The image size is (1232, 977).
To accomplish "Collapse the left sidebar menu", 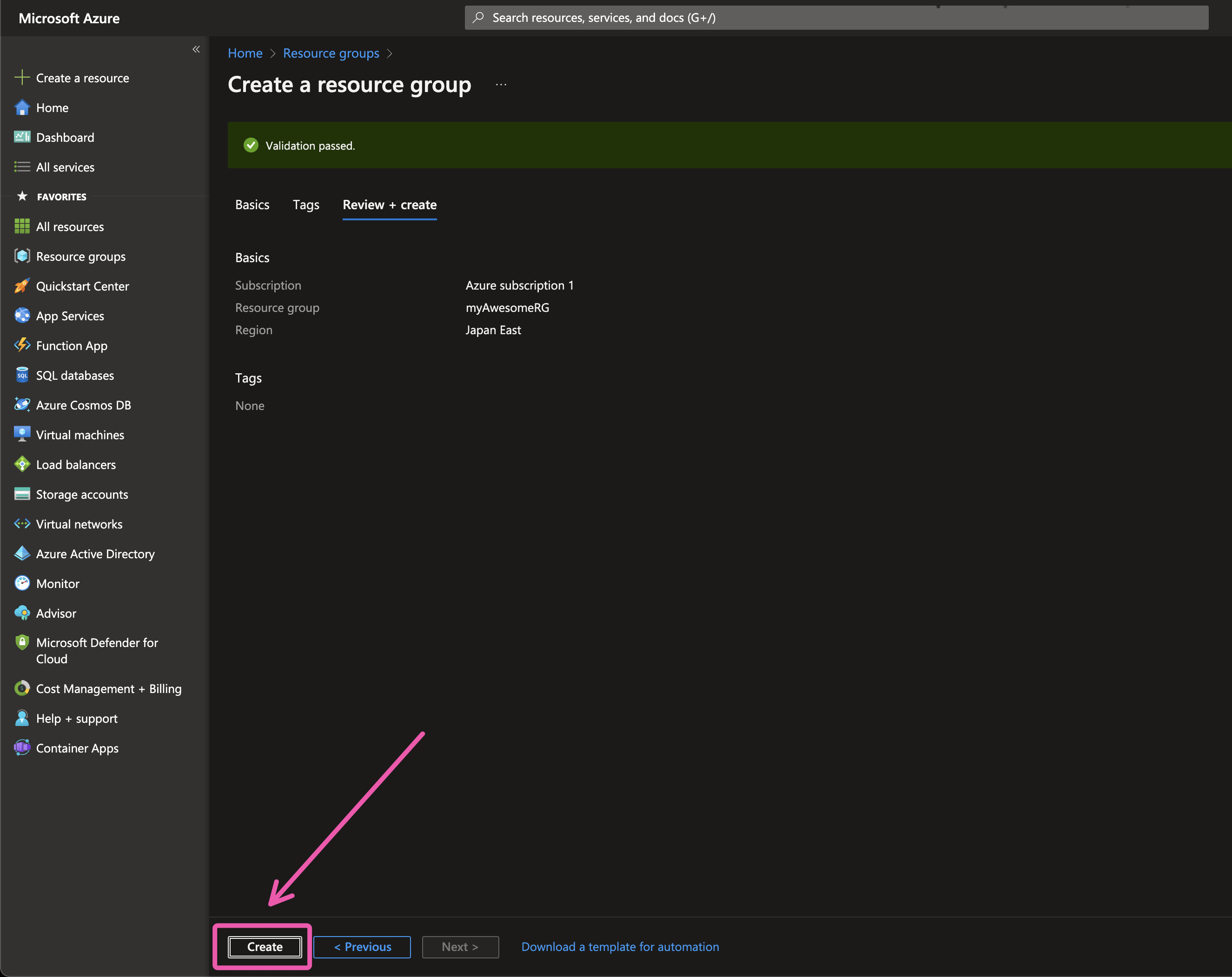I will 196,49.
